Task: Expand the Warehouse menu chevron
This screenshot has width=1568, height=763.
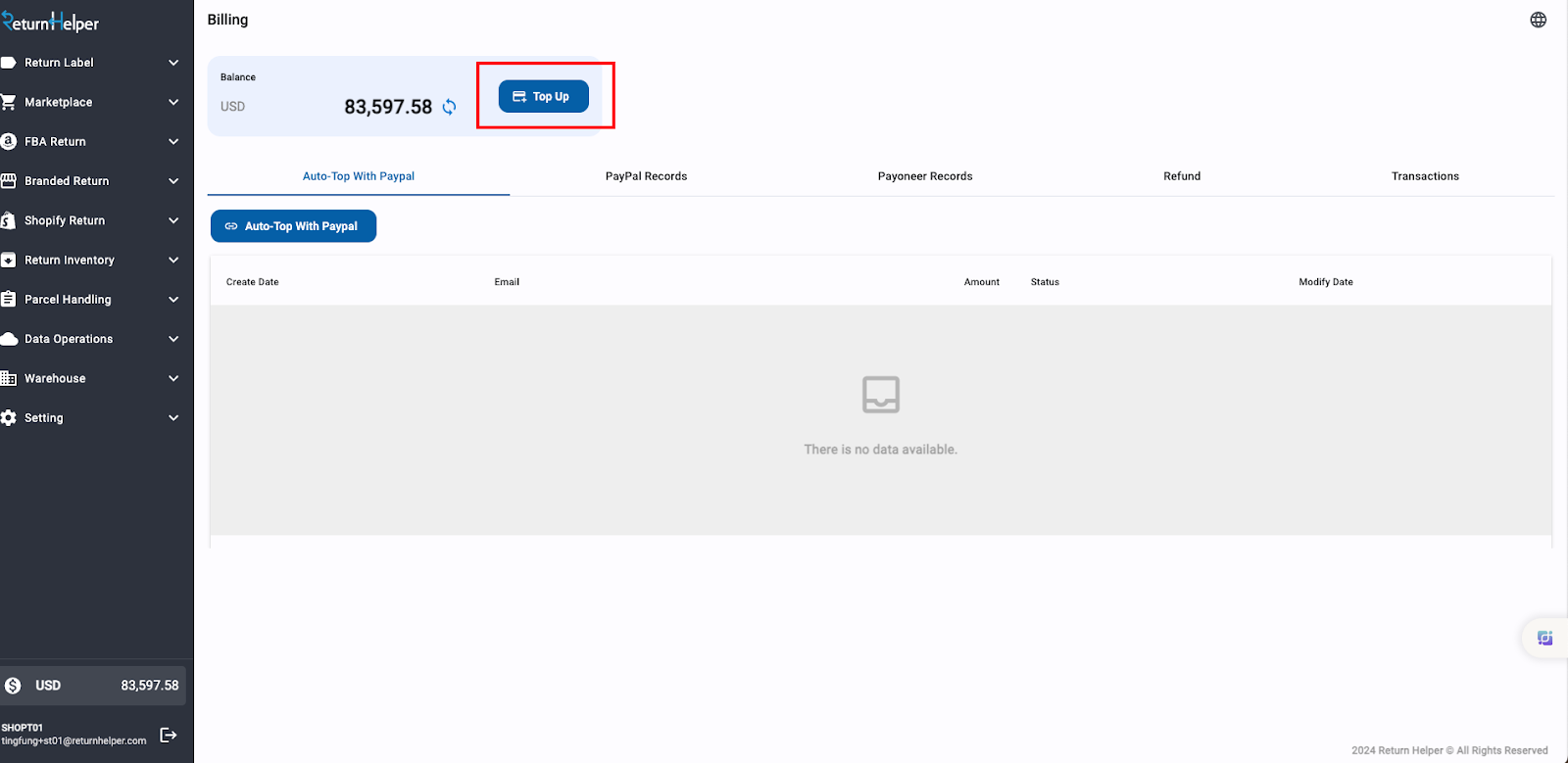Action: tap(173, 378)
